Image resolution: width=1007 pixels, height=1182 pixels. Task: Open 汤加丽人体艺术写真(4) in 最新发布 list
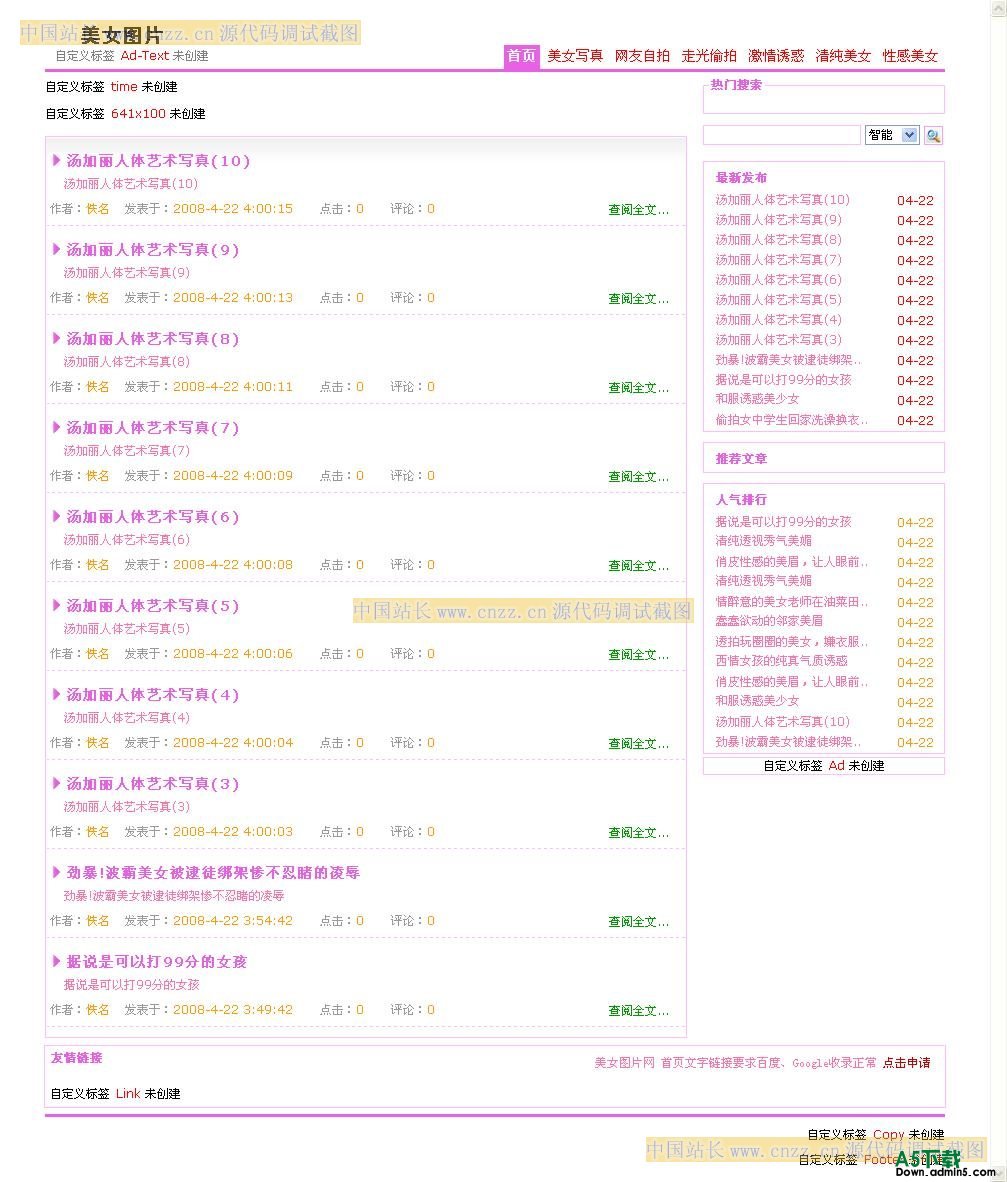779,319
